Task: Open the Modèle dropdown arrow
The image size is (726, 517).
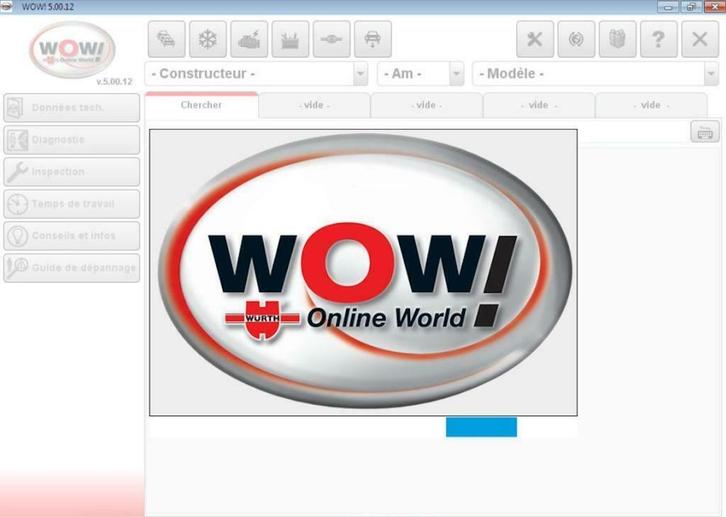Action: point(711,74)
